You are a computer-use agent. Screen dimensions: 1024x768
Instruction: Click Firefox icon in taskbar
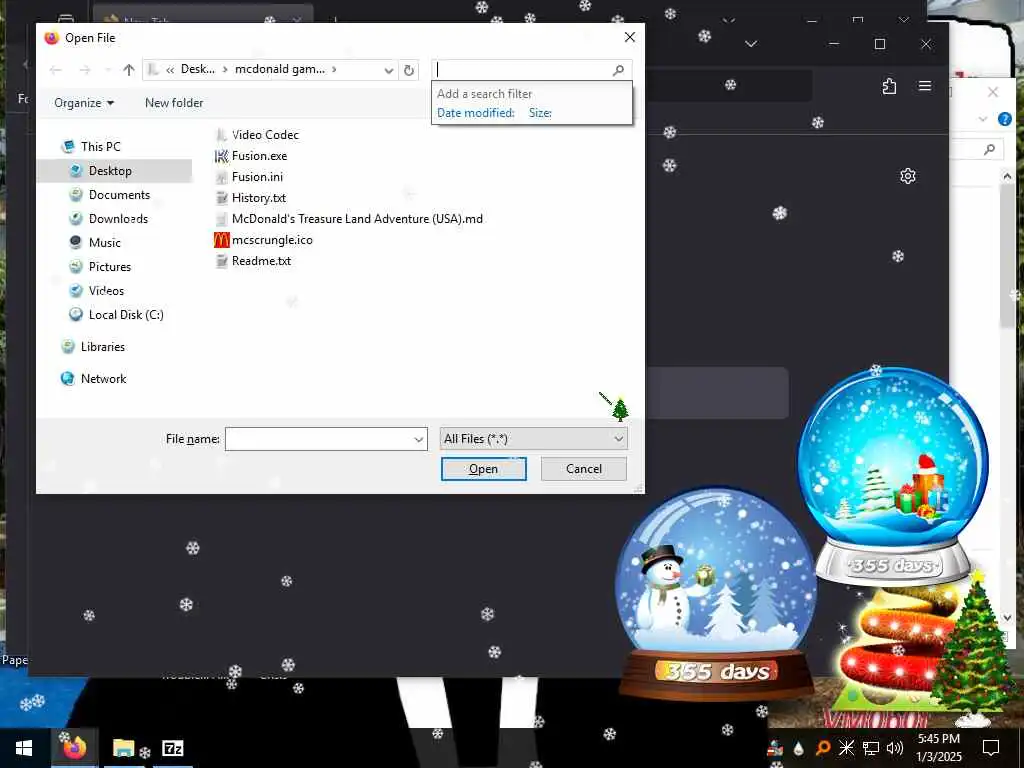(x=74, y=748)
